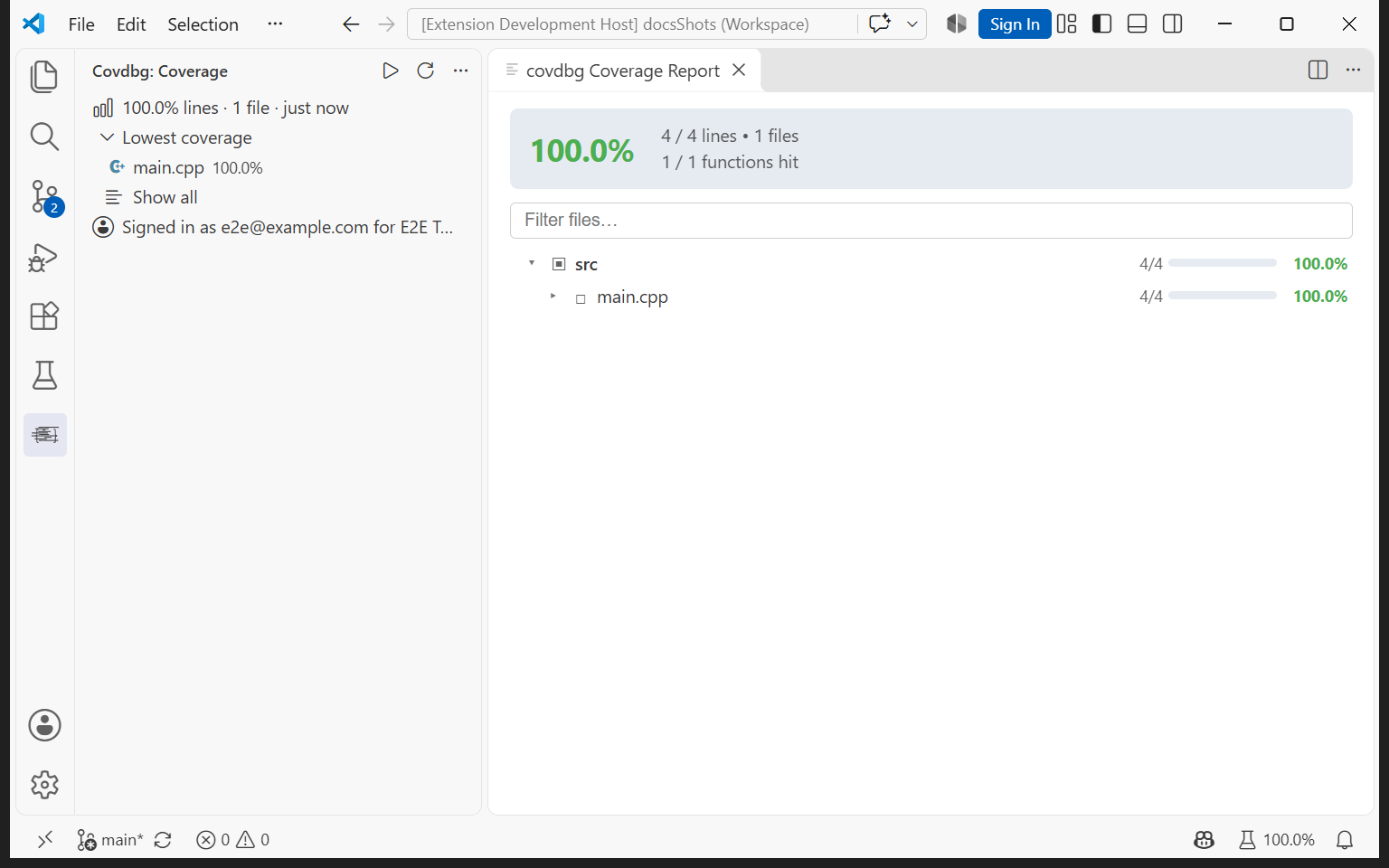
Task: Expand the main.cpp arrow in report
Action: tap(553, 296)
